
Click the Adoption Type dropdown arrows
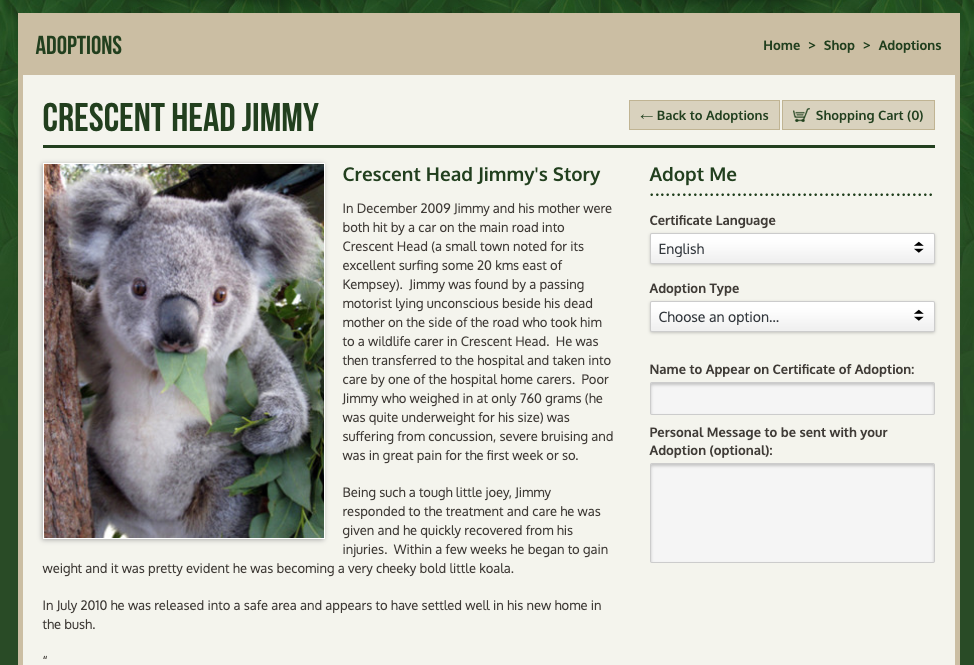coord(918,316)
